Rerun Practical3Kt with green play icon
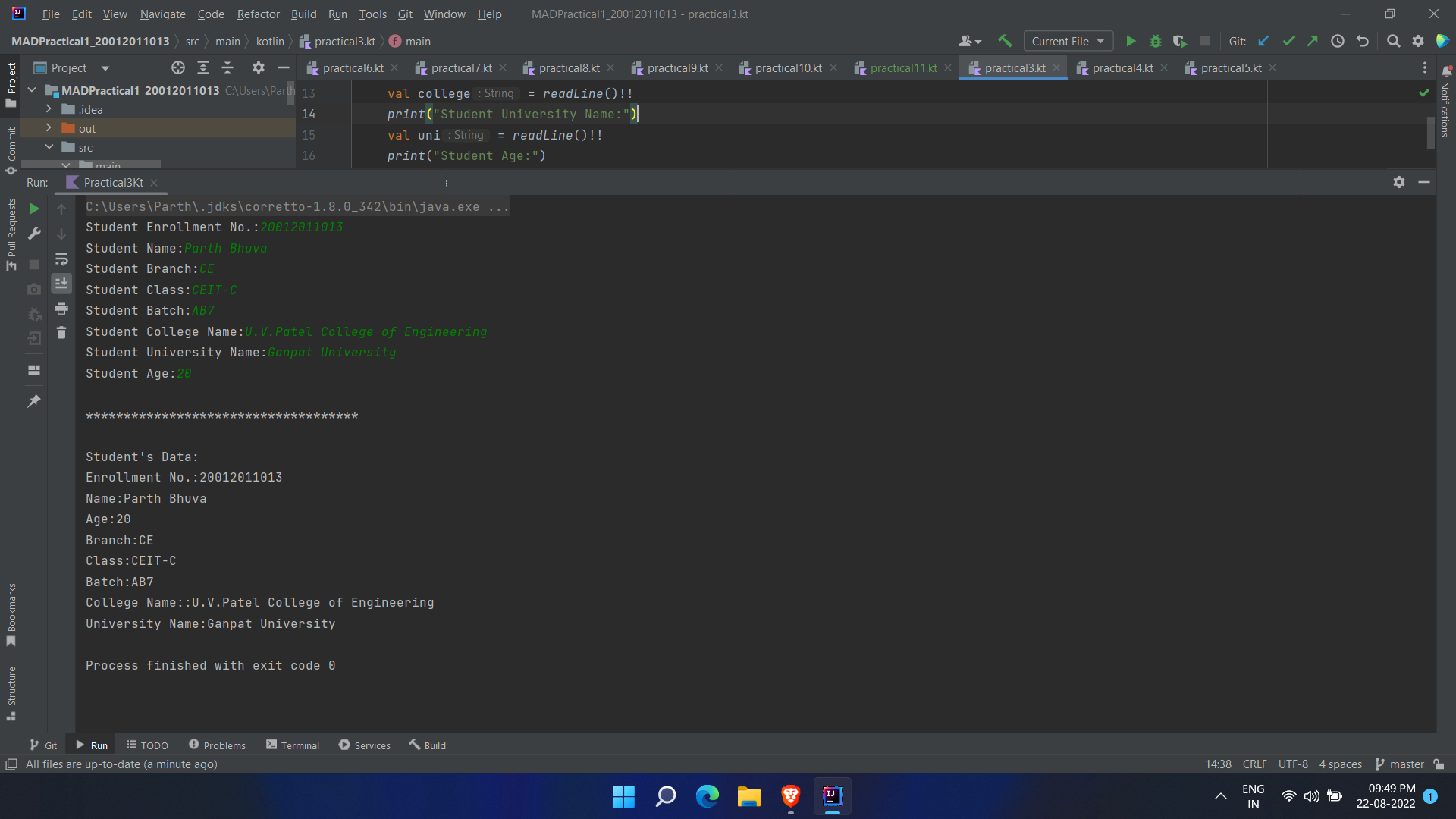 [x=34, y=209]
